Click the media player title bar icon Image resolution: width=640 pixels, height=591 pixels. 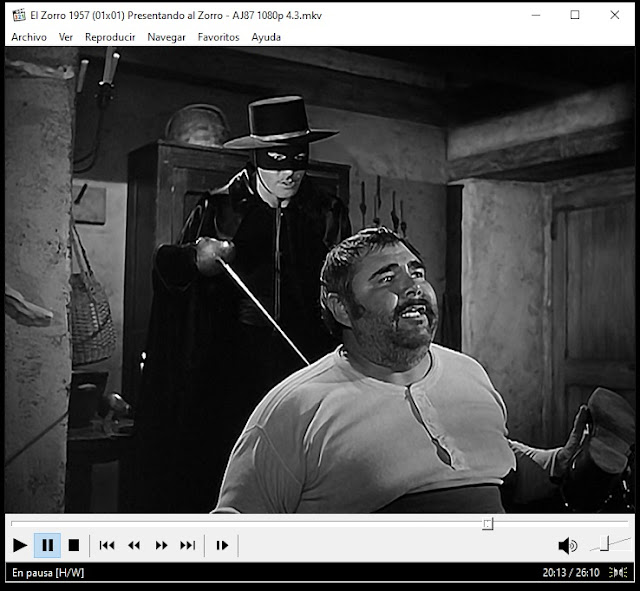click(x=19, y=15)
